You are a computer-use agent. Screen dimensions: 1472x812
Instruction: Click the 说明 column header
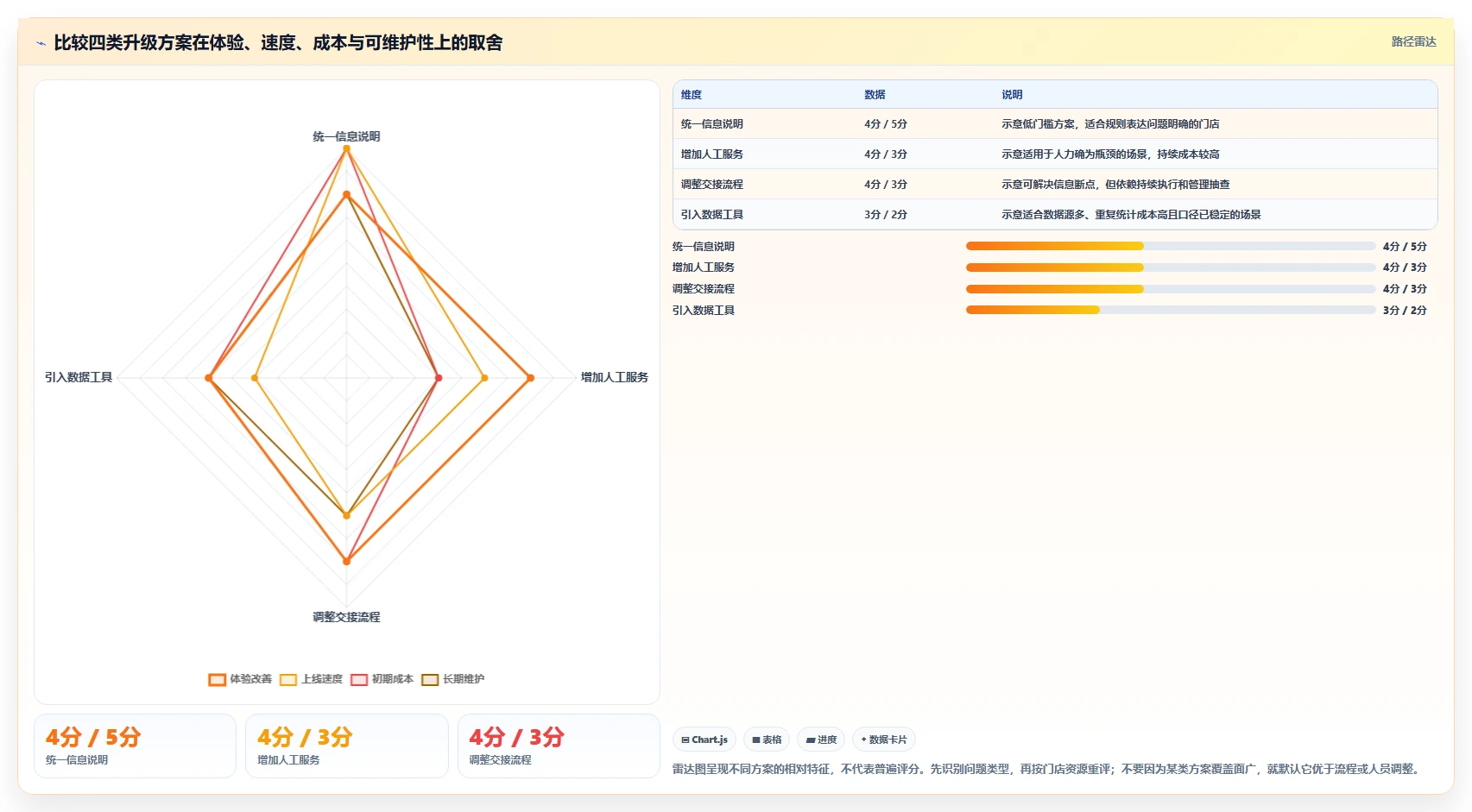pyautogui.click(x=1012, y=95)
